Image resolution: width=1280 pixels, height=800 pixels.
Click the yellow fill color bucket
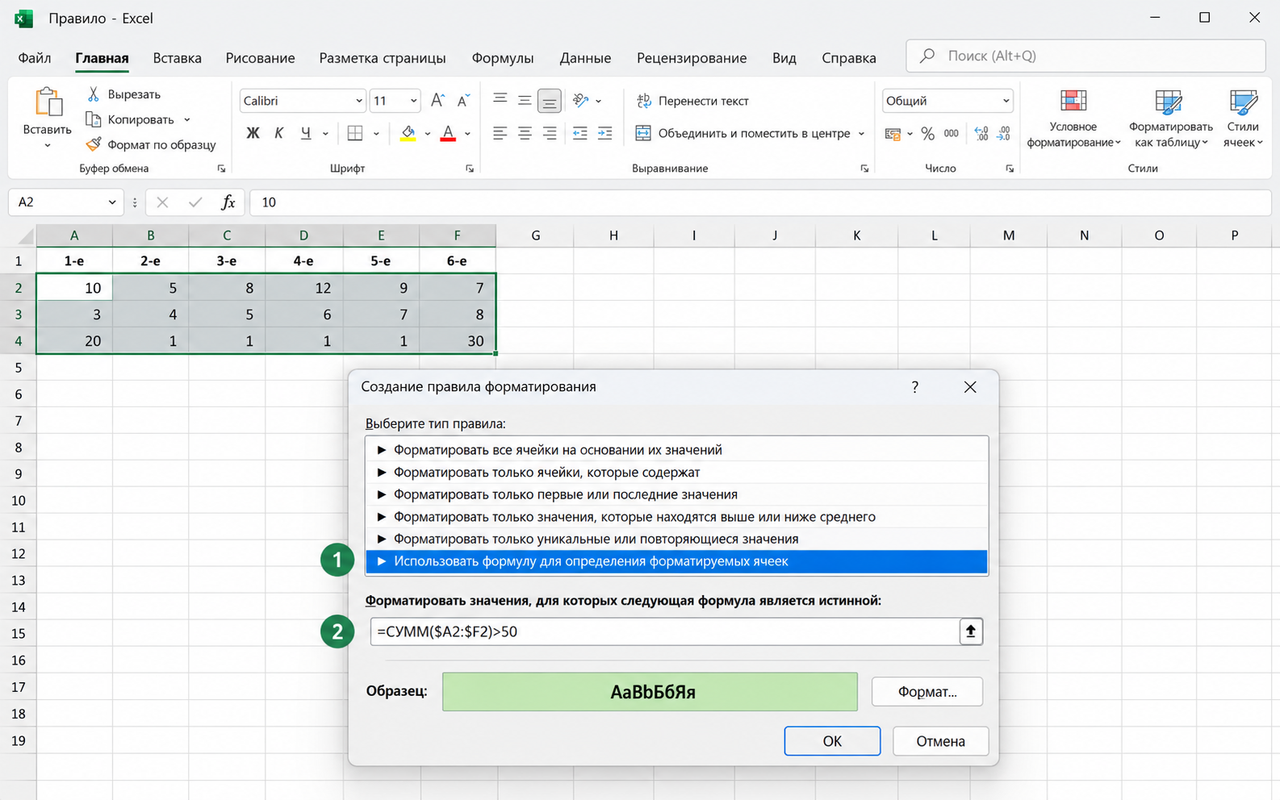[407, 133]
